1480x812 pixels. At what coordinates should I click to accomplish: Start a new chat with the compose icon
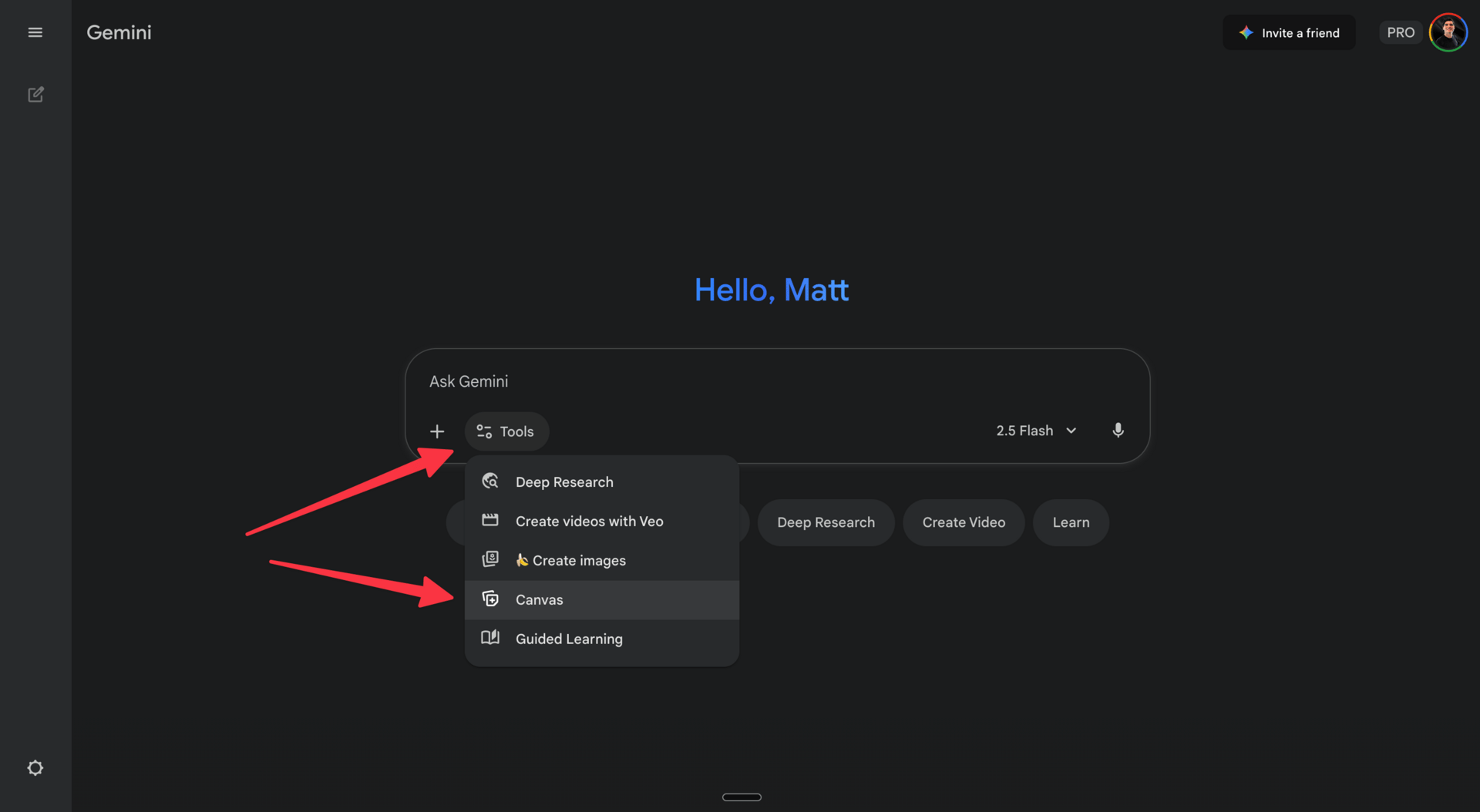coord(35,95)
